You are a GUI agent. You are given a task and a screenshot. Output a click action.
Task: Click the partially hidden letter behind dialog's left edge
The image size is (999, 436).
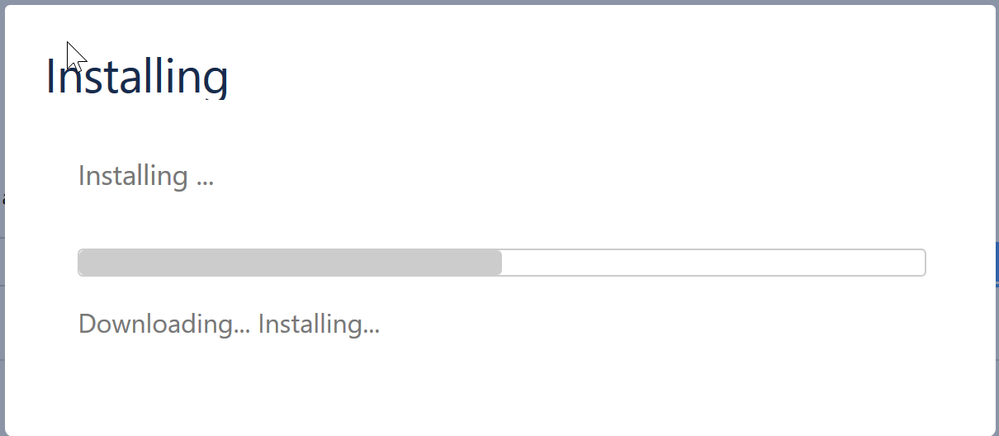point(3,198)
